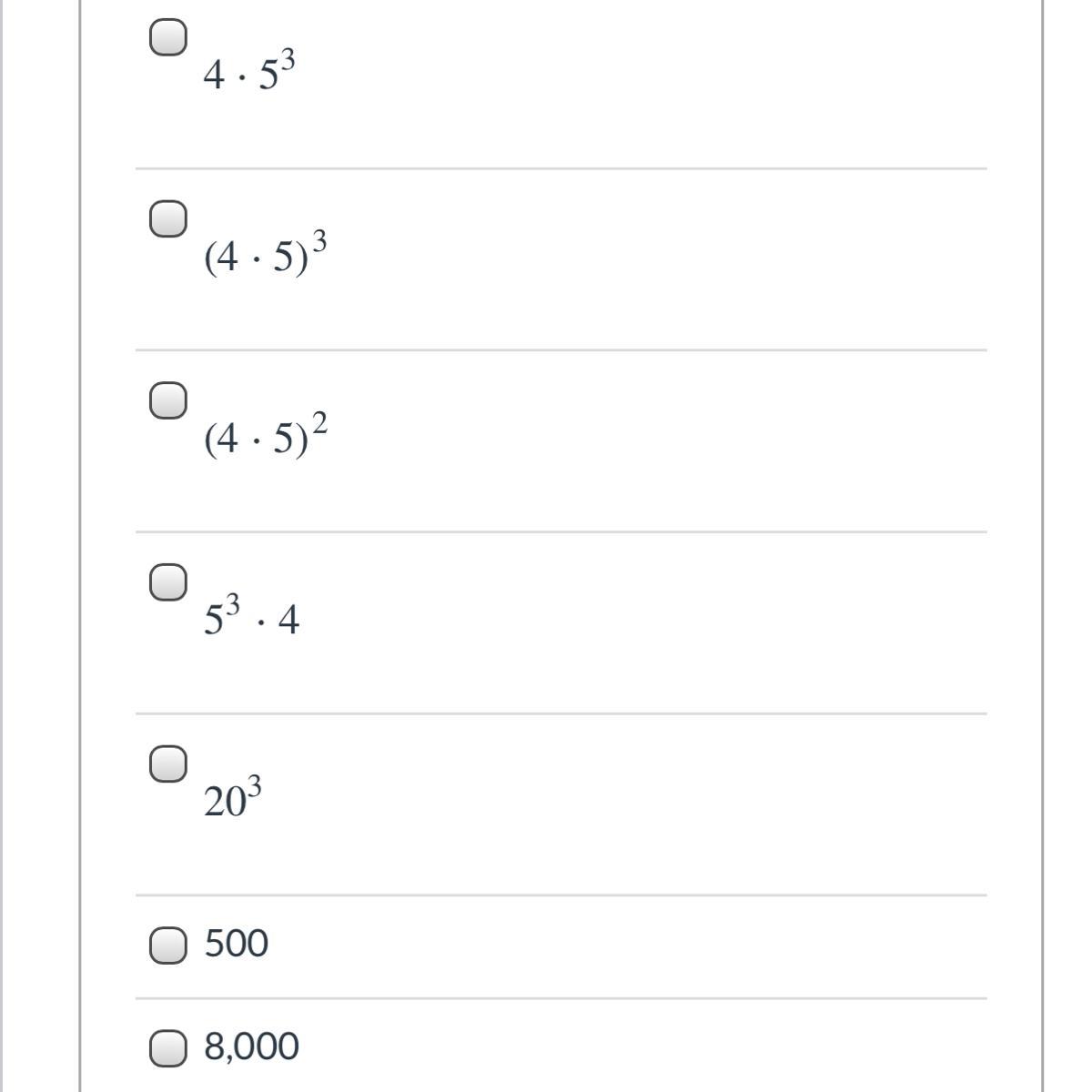Screen dimensions: 1092x1092
Task: Click the 5³ · 4 expression text
Action: pyautogui.click(x=251, y=618)
